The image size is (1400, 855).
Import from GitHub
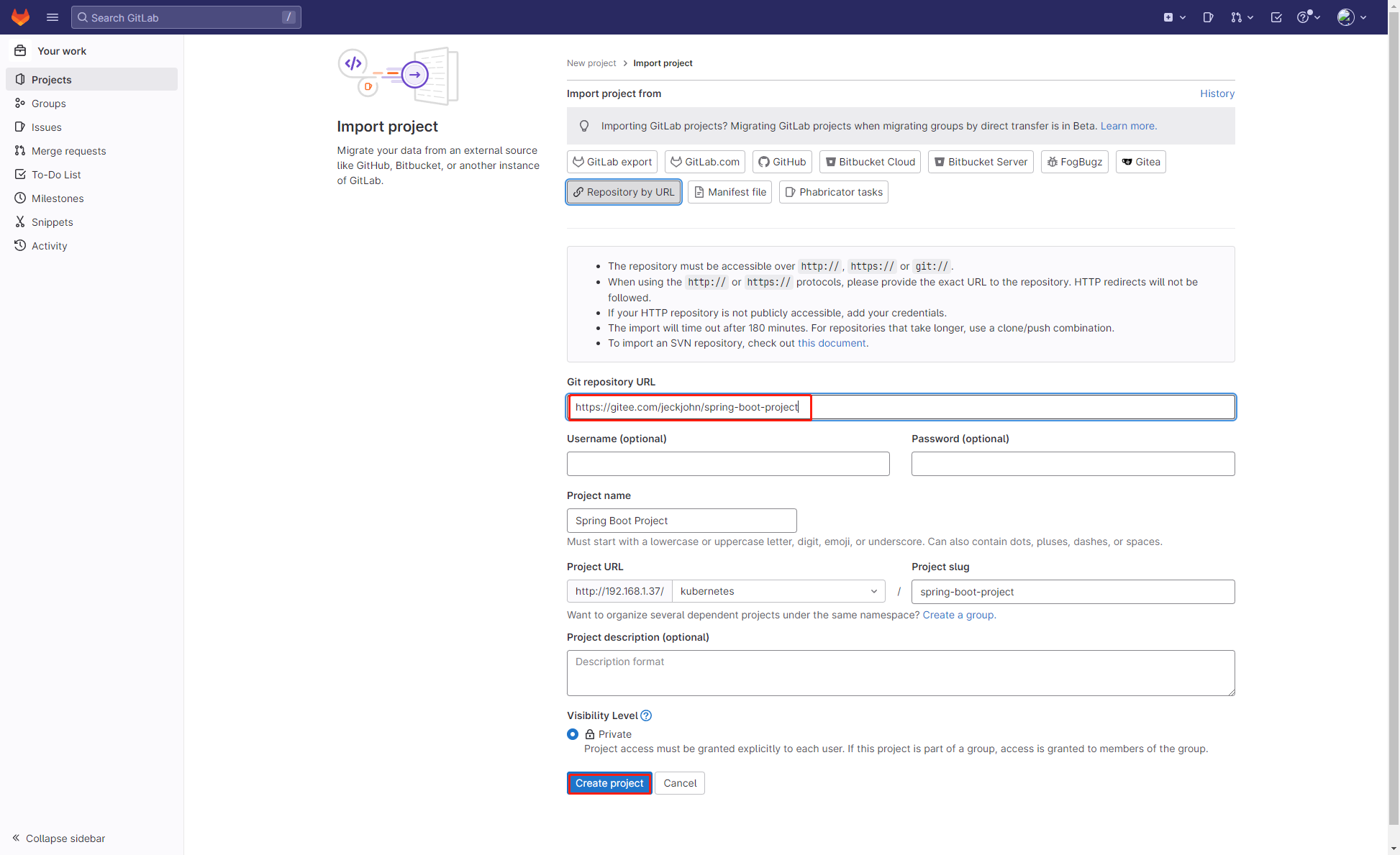pyautogui.click(x=782, y=162)
